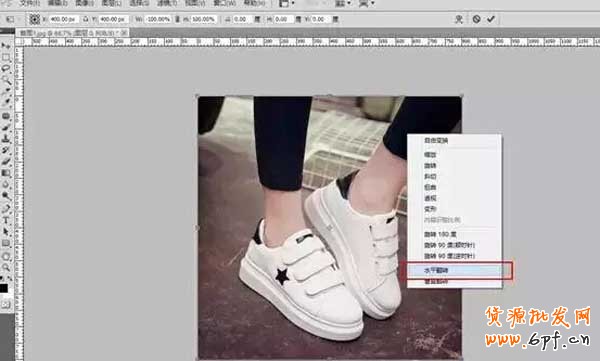Click the W width field -100.00%
600x361 pixels.
coord(158,19)
